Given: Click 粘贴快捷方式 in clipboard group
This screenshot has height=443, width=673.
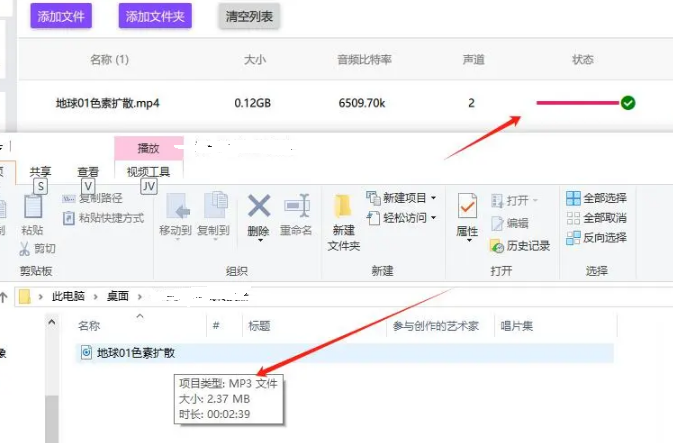Looking at the screenshot, I should pos(103,218).
